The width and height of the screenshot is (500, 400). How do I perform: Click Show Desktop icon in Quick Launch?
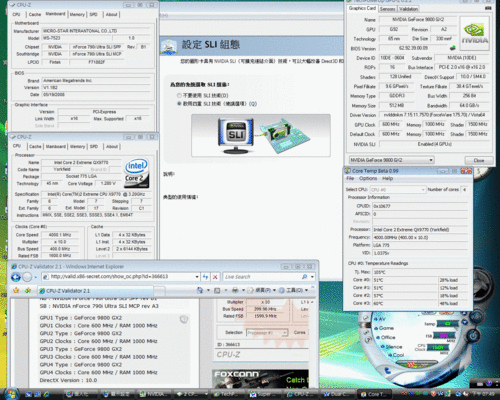[29, 394]
